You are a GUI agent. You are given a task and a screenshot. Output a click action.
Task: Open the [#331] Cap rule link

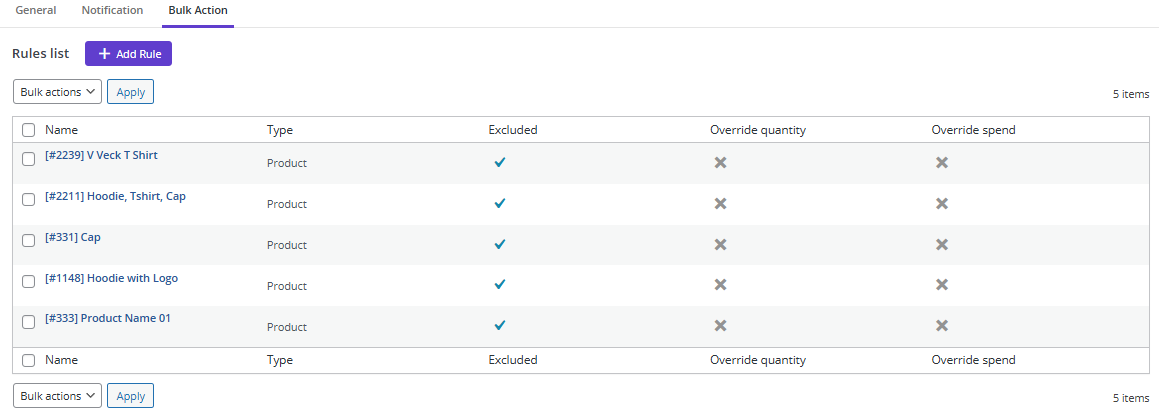pyautogui.click(x=73, y=237)
